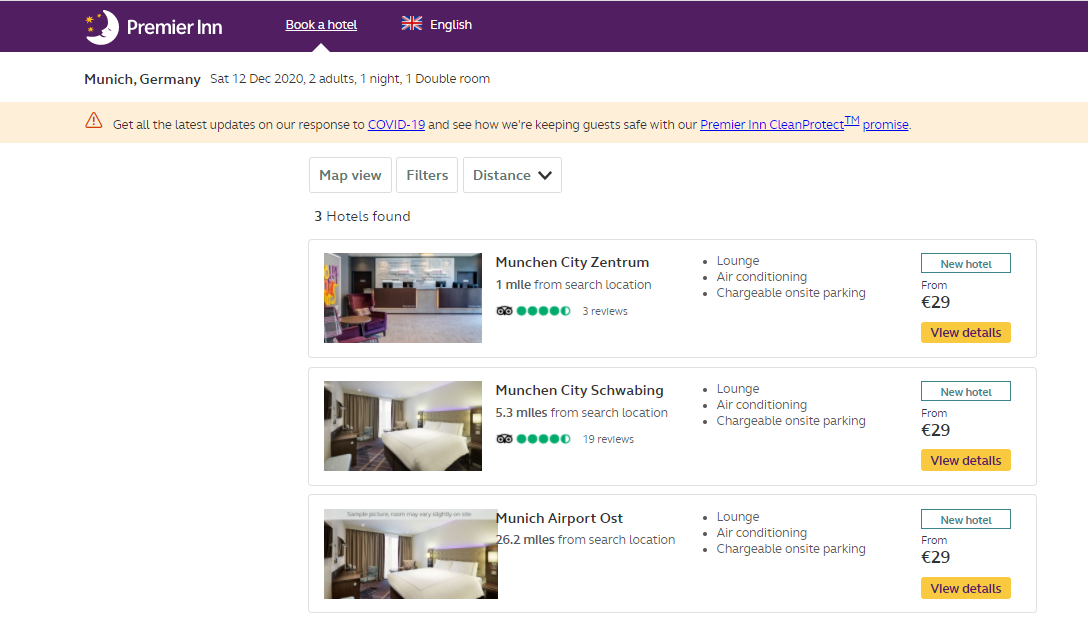Click New hotel badge on Munchen City Schwabing
1088x627 pixels.
click(966, 392)
